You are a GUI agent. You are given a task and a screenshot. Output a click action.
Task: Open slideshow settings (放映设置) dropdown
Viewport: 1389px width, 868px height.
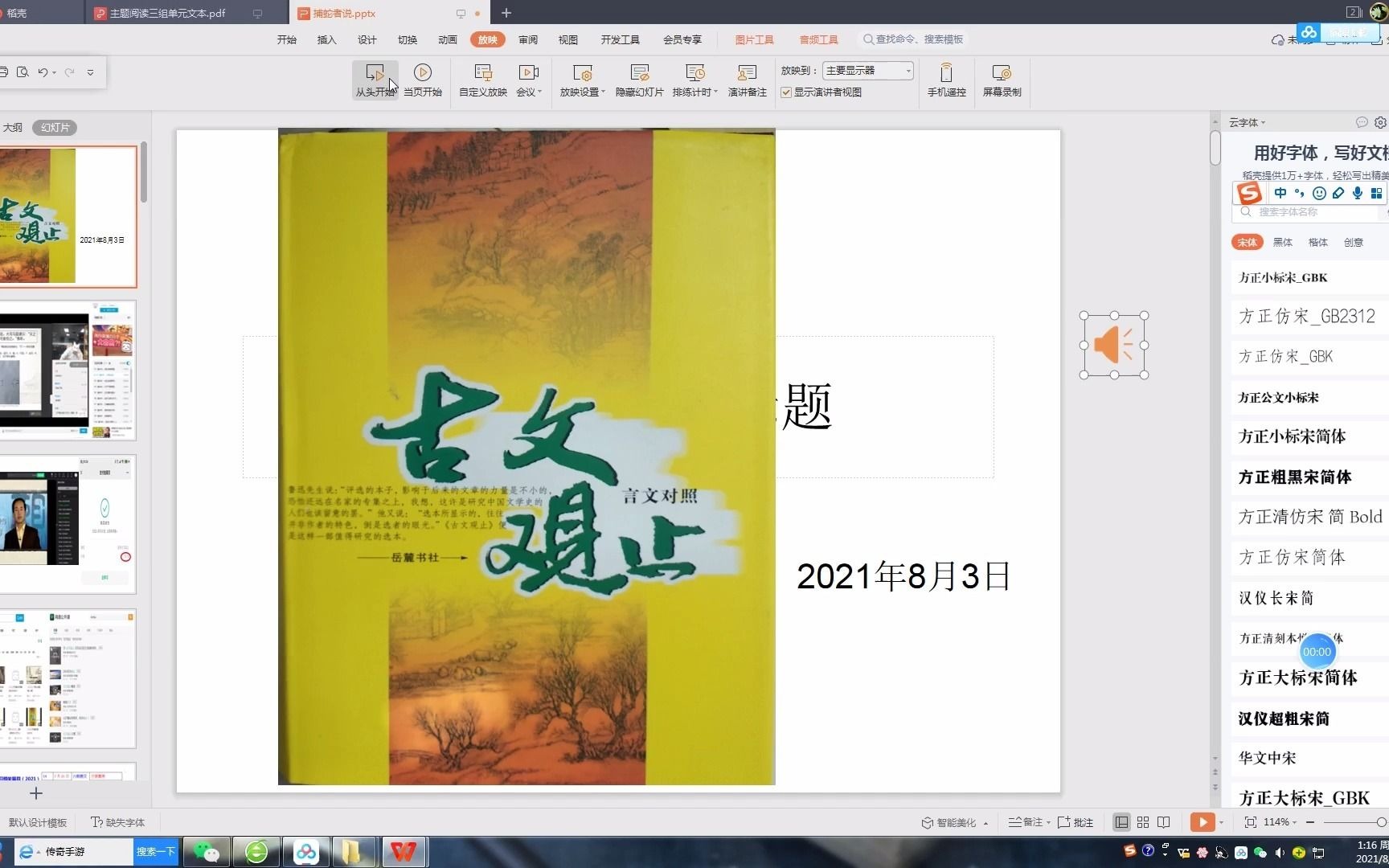click(x=583, y=80)
